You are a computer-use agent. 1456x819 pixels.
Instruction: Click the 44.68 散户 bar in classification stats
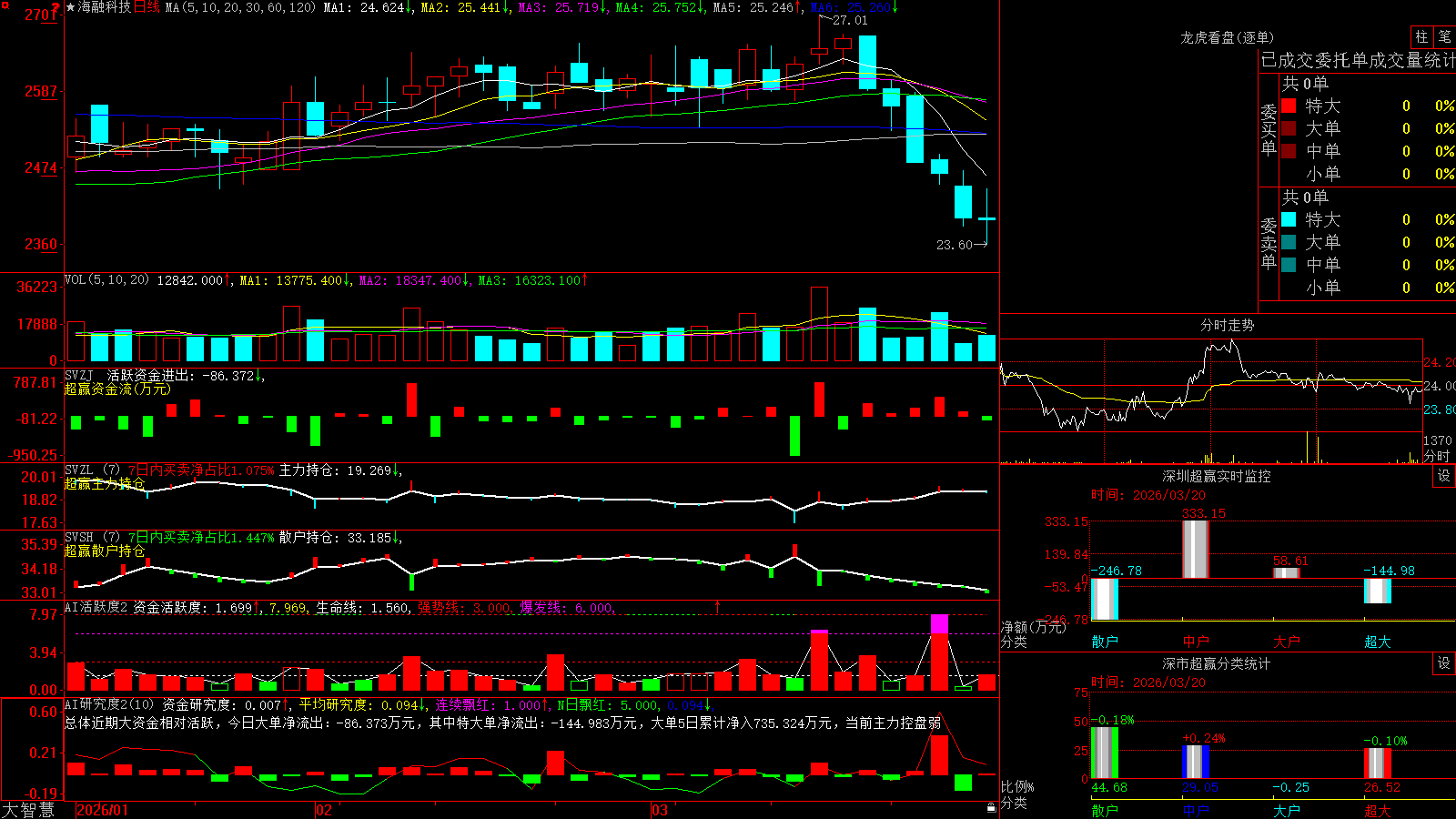pyautogui.click(x=1105, y=753)
